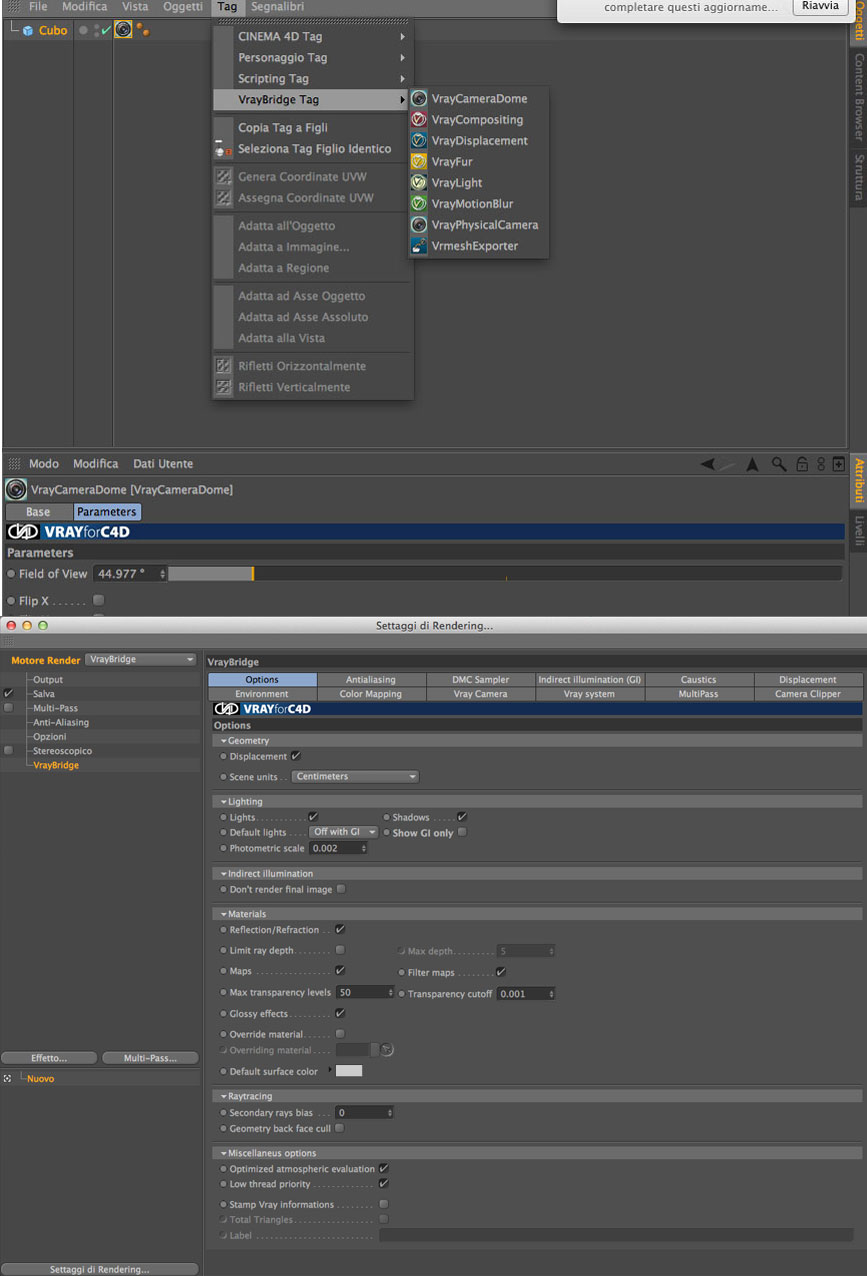The width and height of the screenshot is (867, 1276).
Task: Toggle the Attributes lock icon
Action: [802, 464]
